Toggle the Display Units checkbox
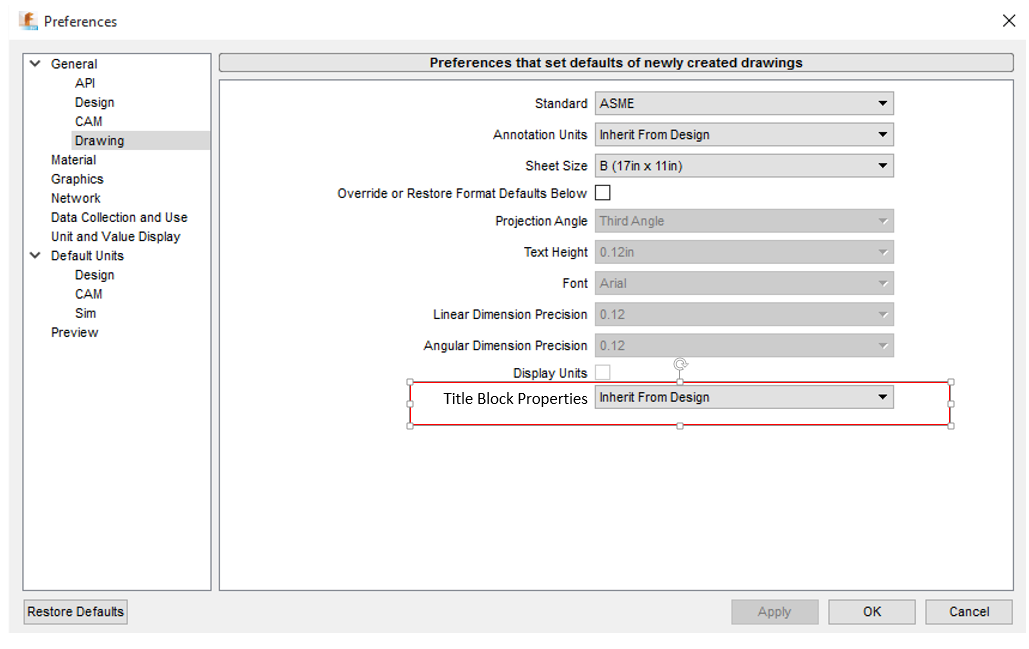The width and height of the screenshot is (1029, 649). [x=602, y=373]
